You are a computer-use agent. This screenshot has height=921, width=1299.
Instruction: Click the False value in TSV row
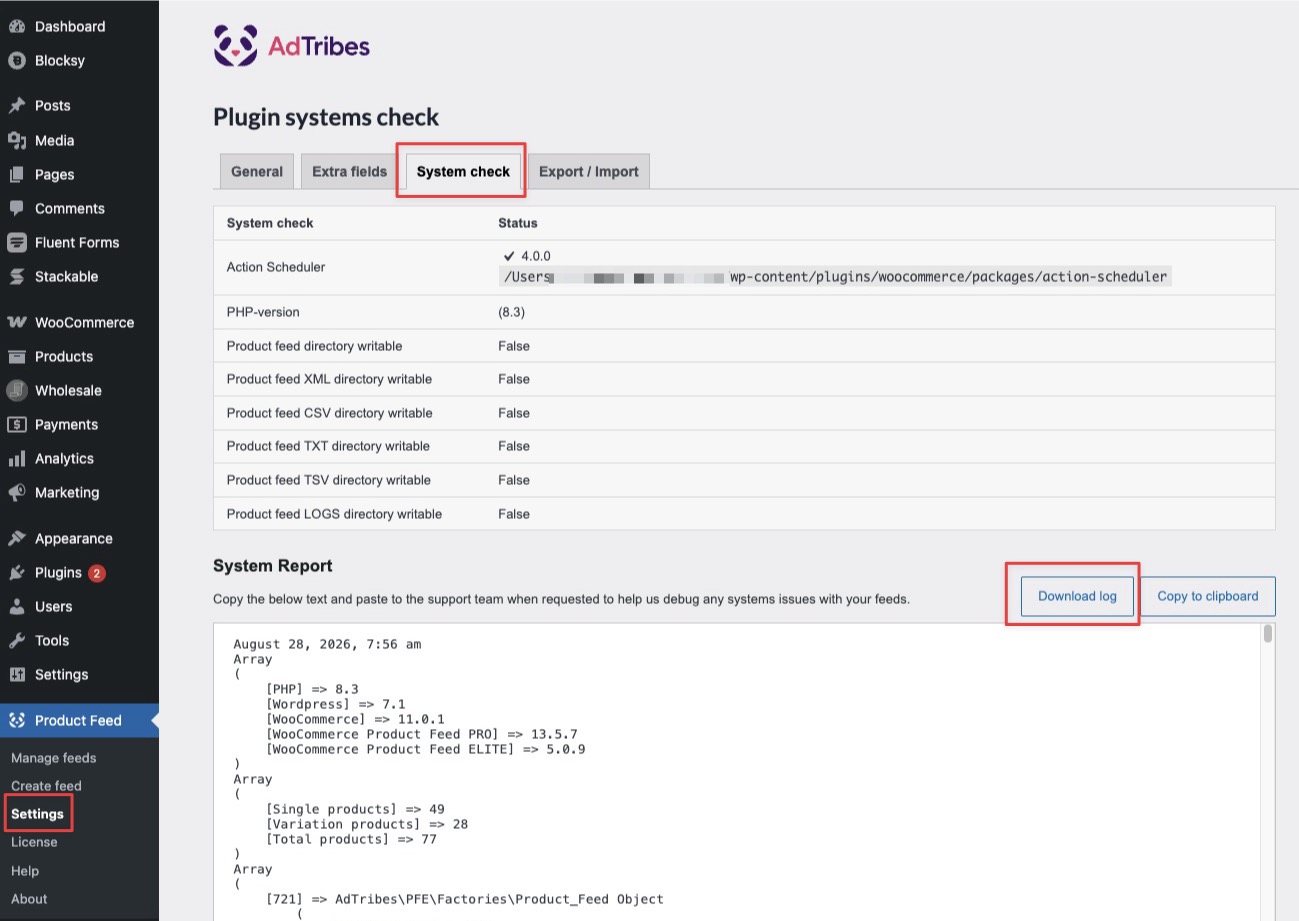click(514, 480)
